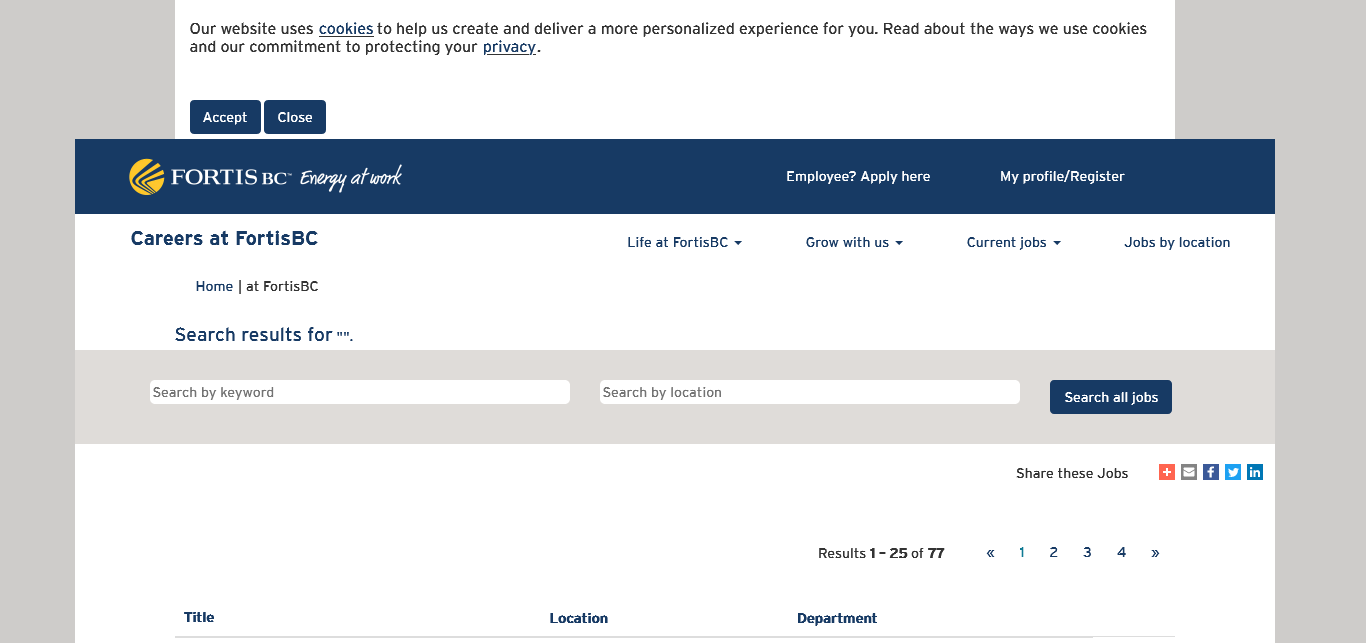This screenshot has height=643, width=1366.
Task: Expand the Life at FortisBC menu
Action: (x=684, y=243)
